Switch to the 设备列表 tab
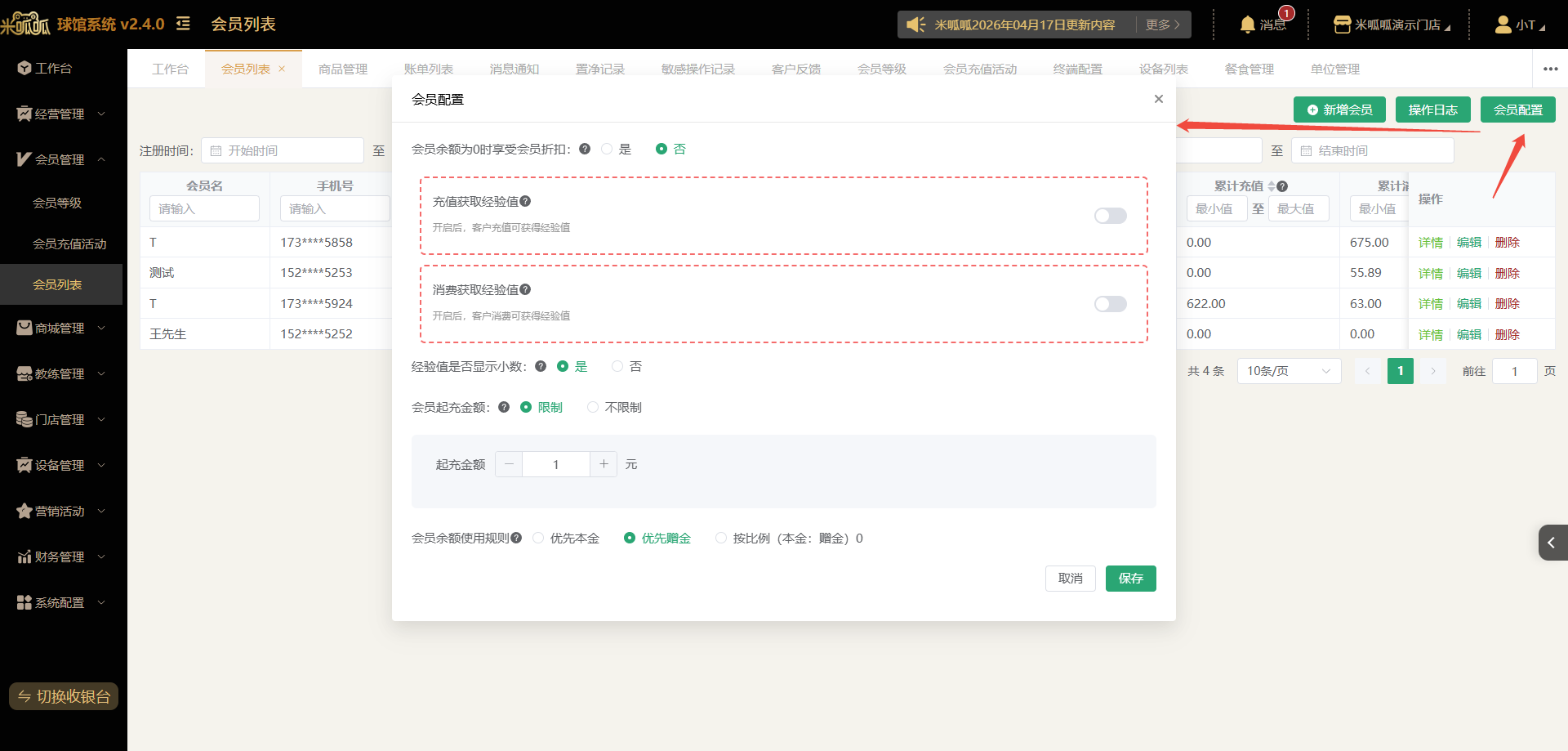Viewport: 1568px width, 751px height. tap(1164, 69)
